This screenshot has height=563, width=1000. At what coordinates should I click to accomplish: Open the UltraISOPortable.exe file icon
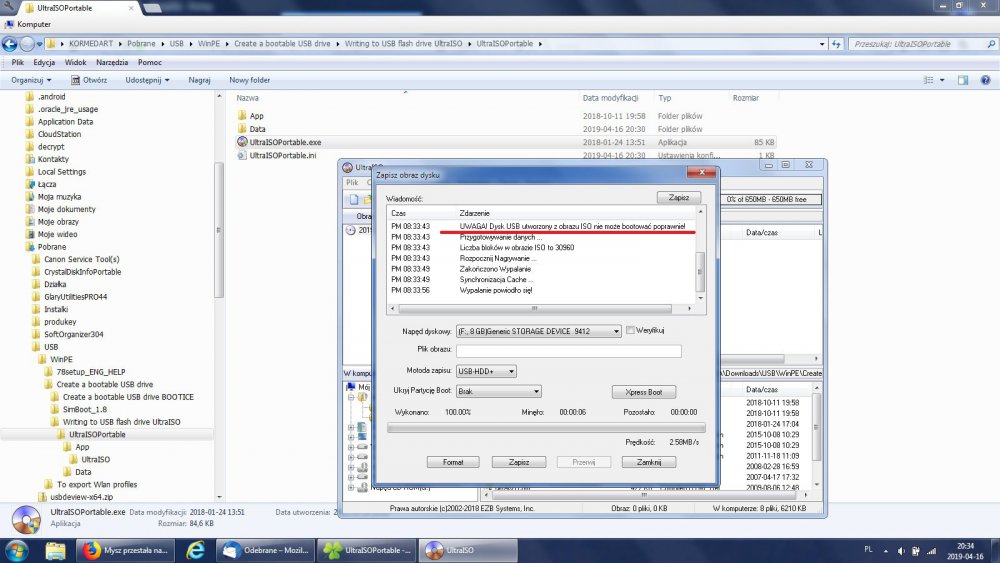242,142
